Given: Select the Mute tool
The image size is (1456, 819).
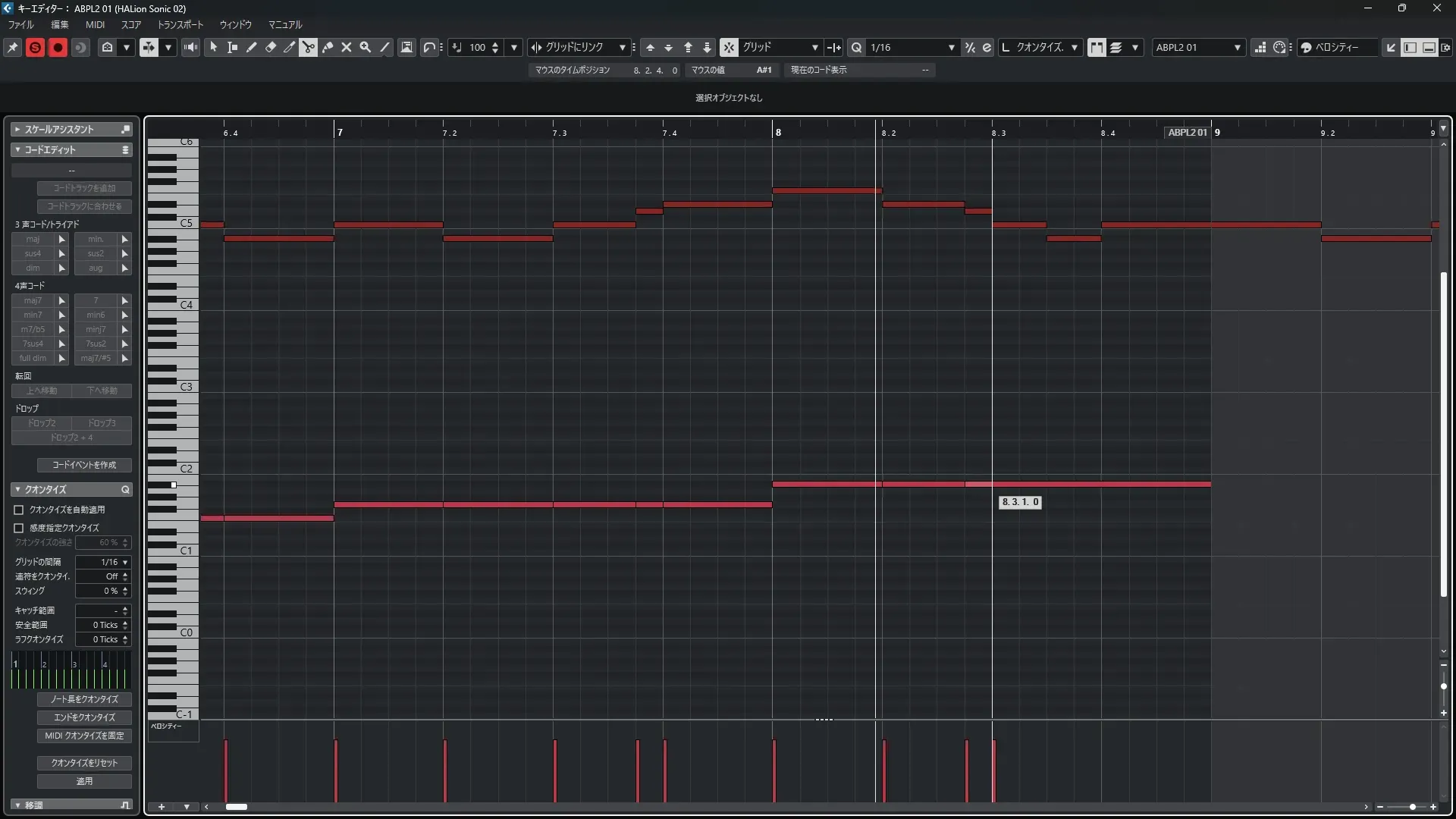Looking at the screenshot, I should [347, 47].
